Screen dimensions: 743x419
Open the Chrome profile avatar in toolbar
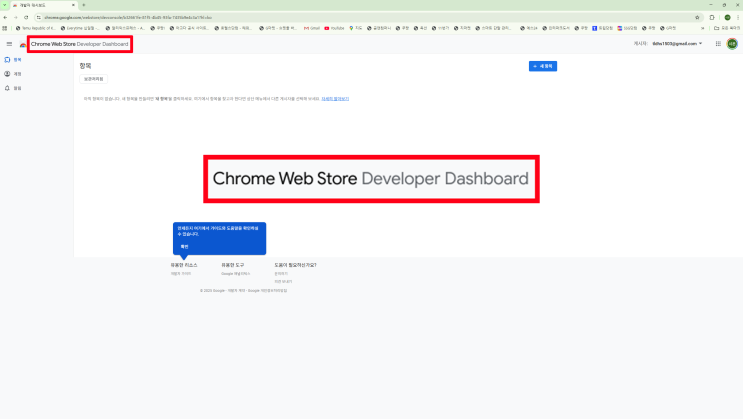(x=727, y=18)
